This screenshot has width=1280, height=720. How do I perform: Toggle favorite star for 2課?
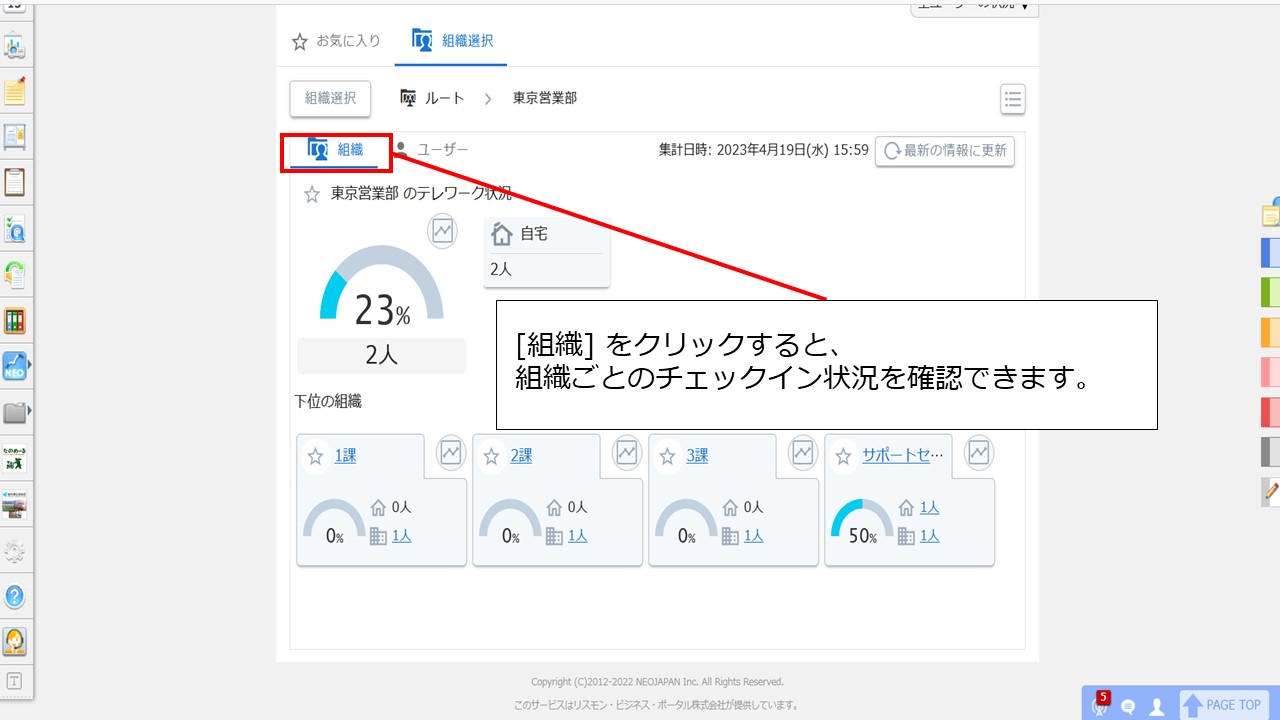tap(491, 456)
